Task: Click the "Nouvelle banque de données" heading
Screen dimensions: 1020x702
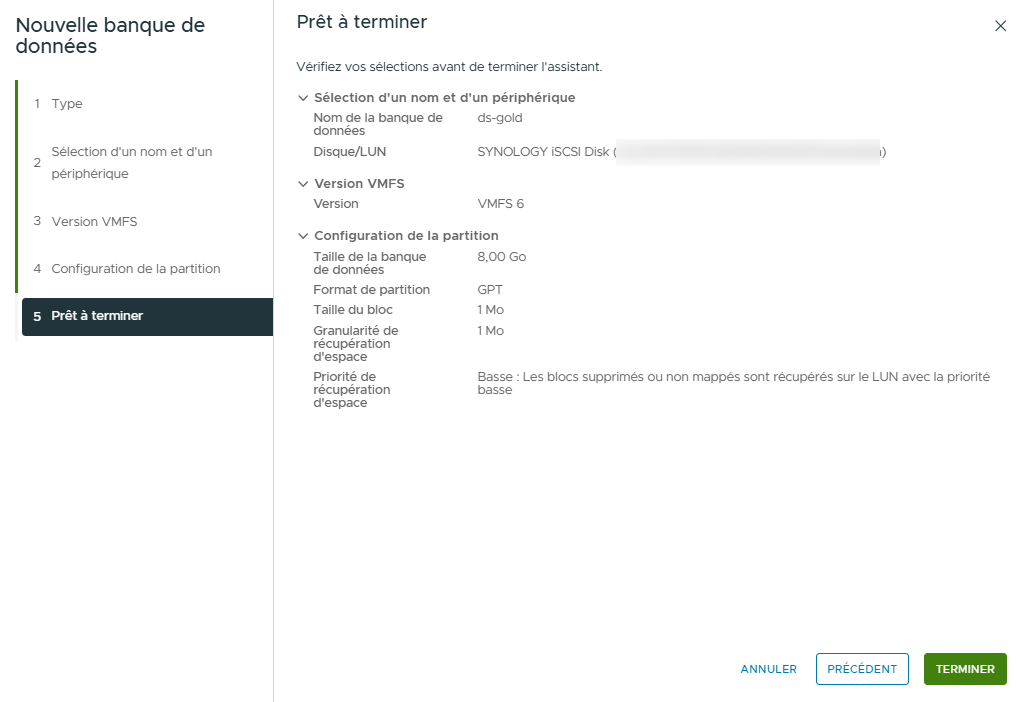Action: (x=104, y=35)
